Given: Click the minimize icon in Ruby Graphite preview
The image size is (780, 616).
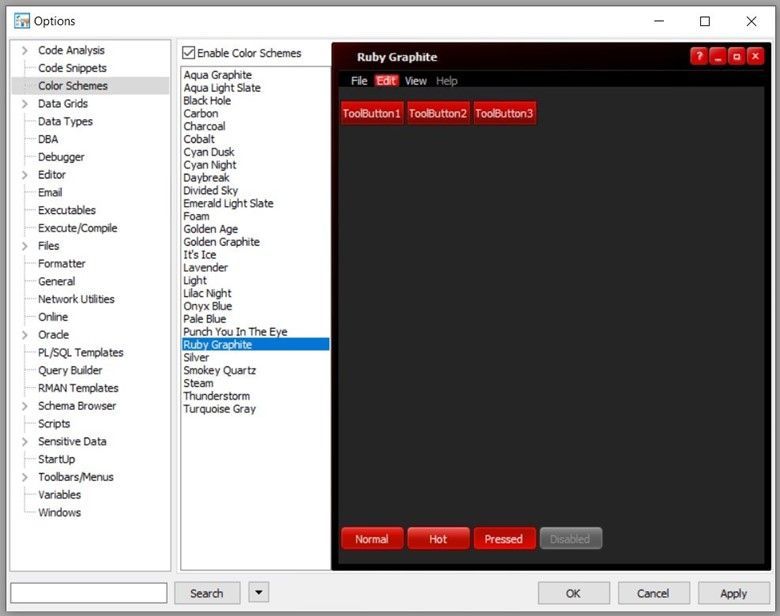Looking at the screenshot, I should point(718,56).
